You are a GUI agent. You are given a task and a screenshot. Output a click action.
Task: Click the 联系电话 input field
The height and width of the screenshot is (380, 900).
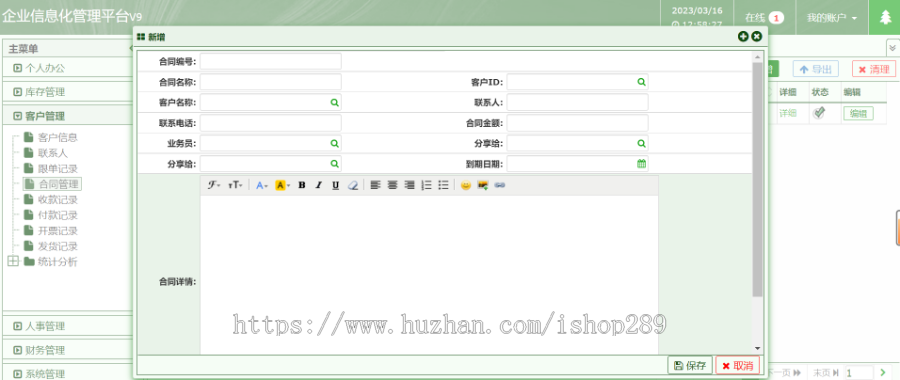(x=270, y=123)
